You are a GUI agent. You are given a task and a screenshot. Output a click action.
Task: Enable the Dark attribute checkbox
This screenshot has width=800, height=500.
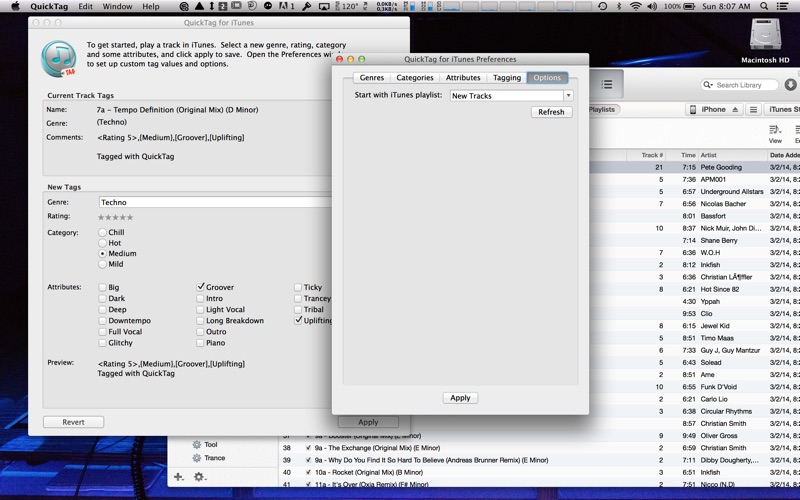[x=103, y=298]
